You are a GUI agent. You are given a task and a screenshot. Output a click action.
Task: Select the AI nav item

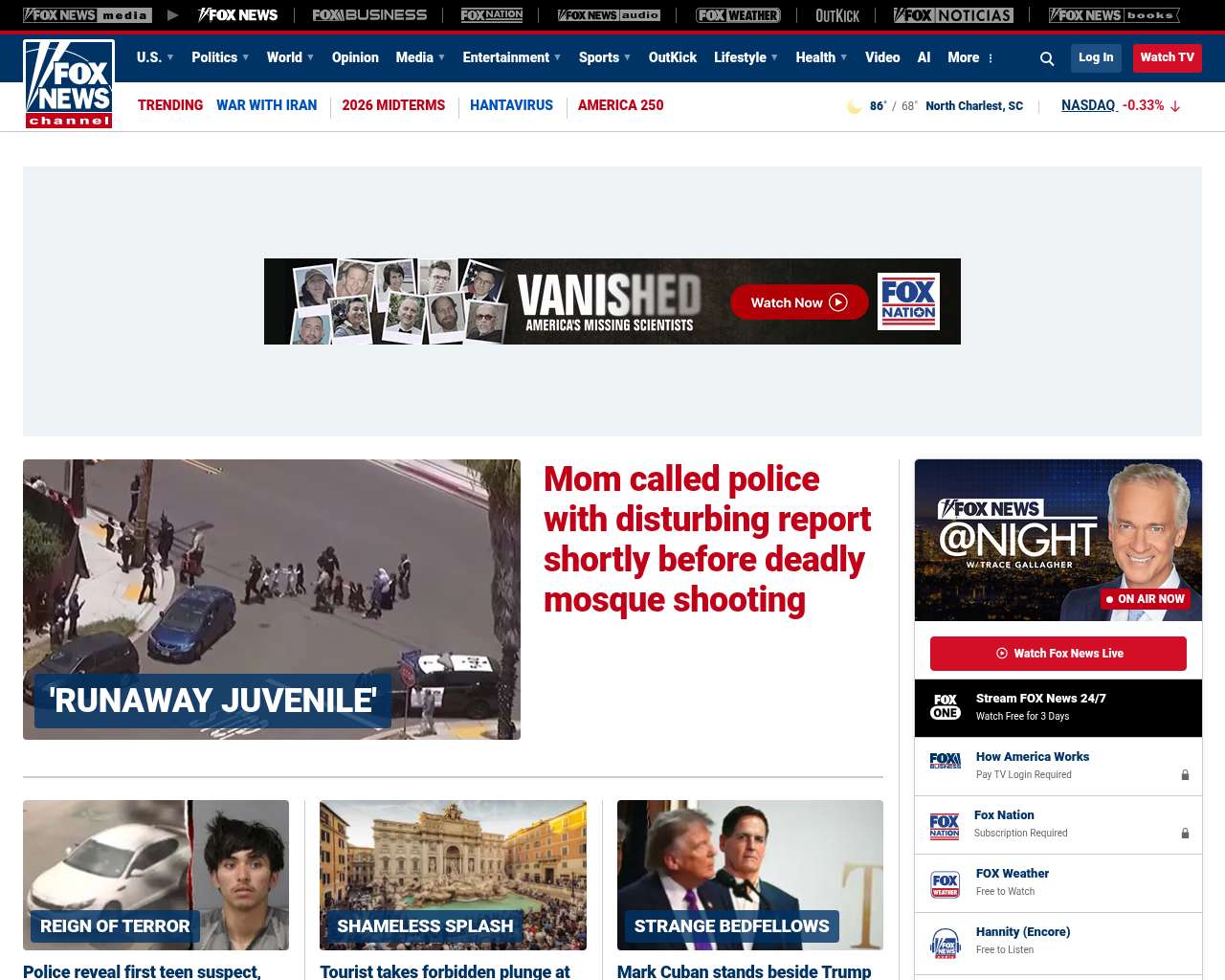coord(924,57)
